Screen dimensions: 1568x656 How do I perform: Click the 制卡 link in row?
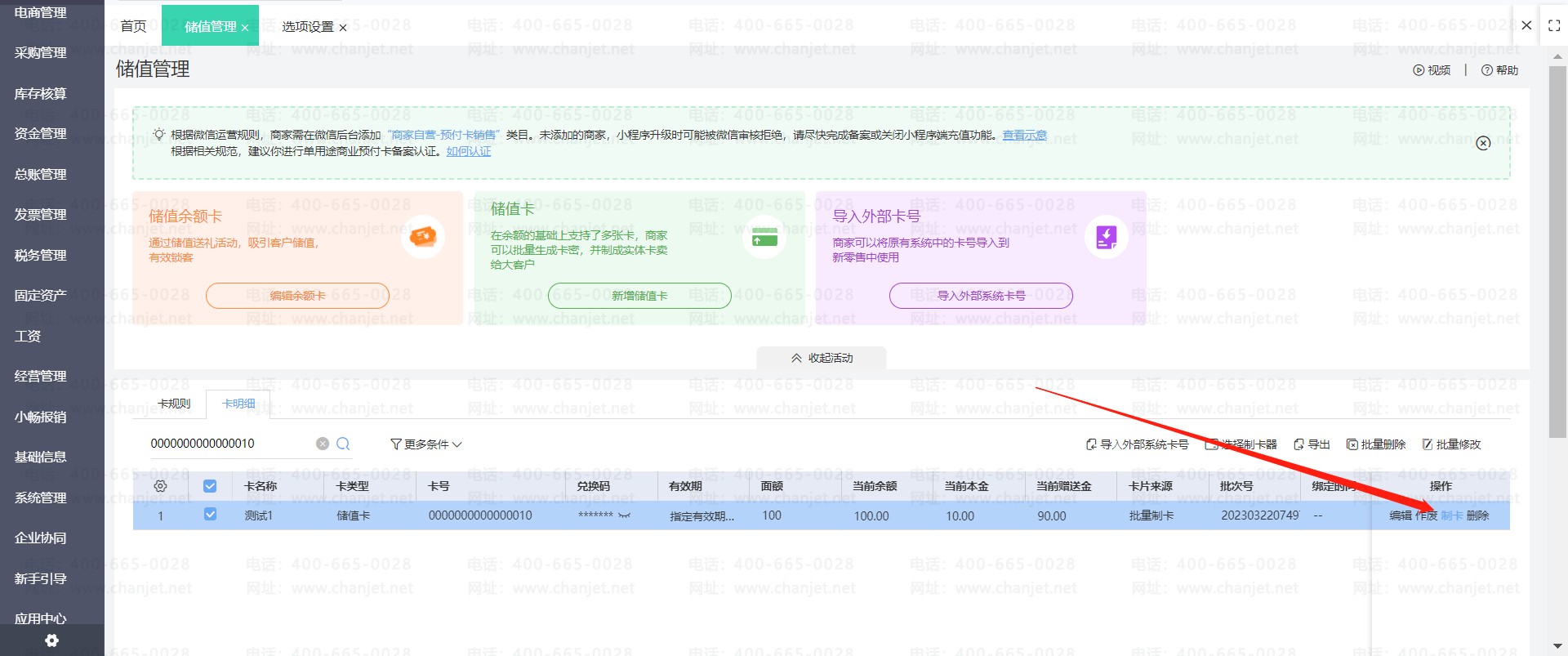1451,515
